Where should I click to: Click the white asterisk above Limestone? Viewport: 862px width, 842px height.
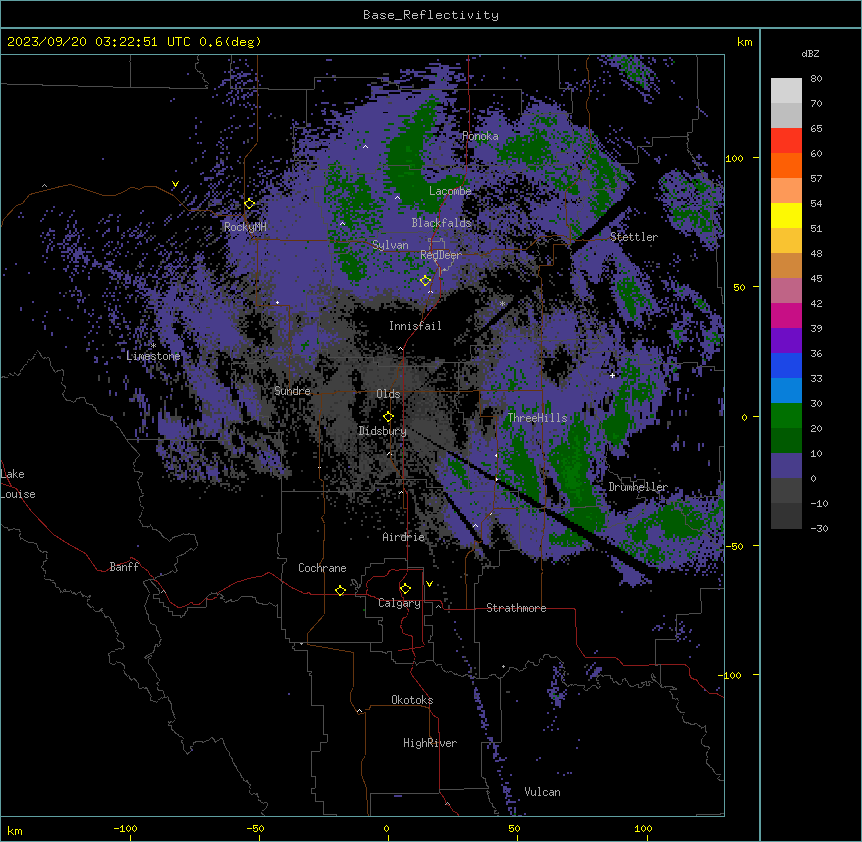[153, 346]
